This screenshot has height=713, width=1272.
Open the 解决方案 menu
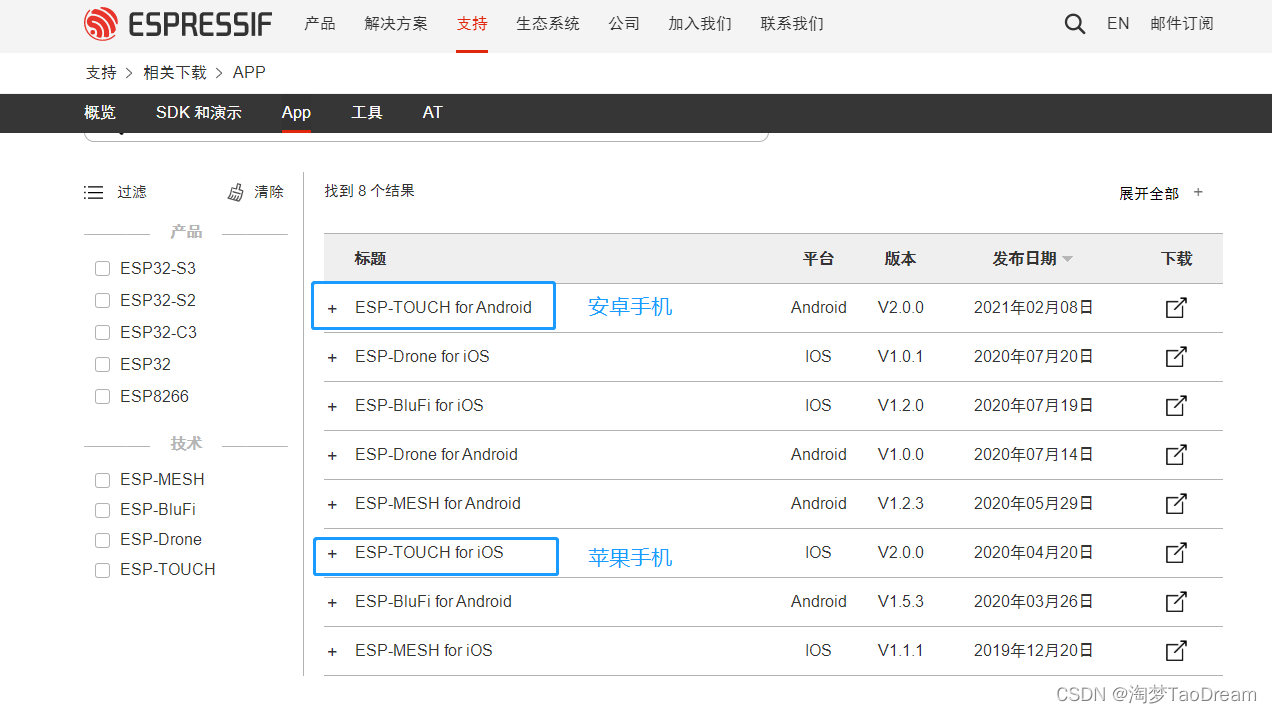(396, 23)
